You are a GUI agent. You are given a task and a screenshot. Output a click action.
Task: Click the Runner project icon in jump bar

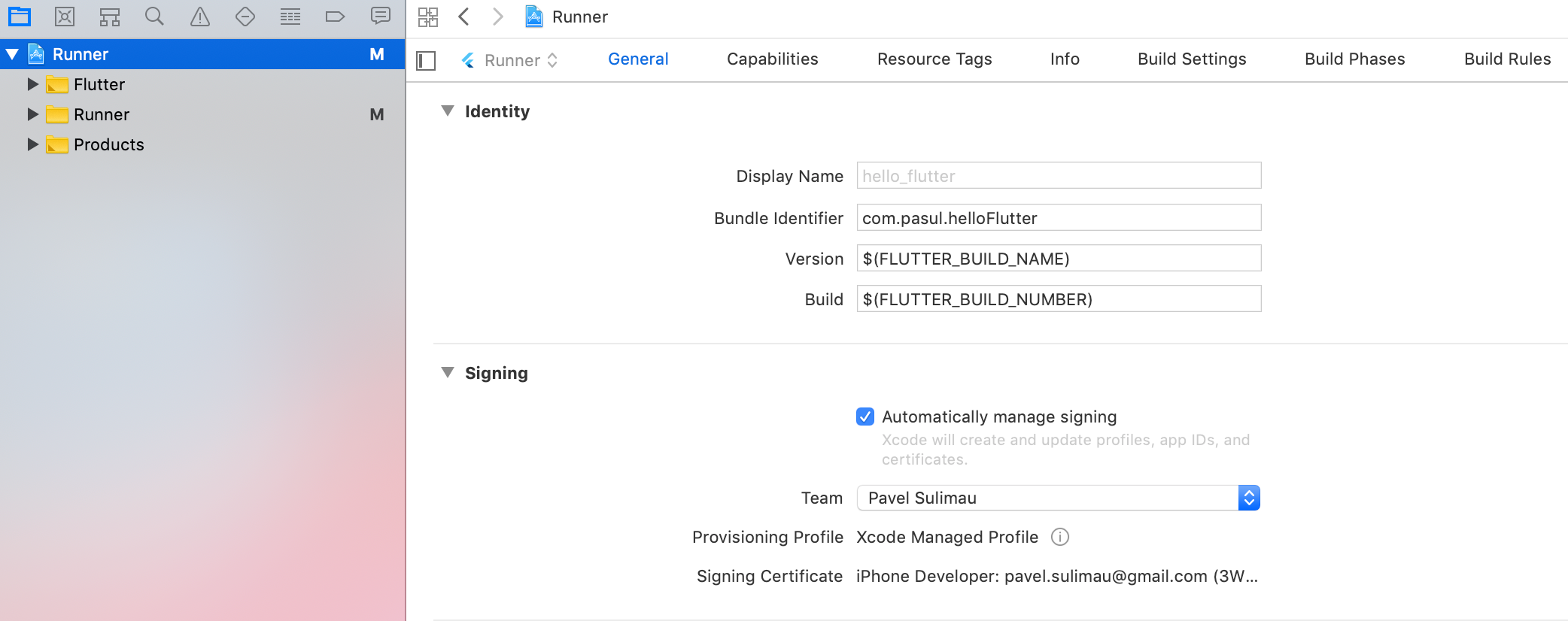pos(534,17)
